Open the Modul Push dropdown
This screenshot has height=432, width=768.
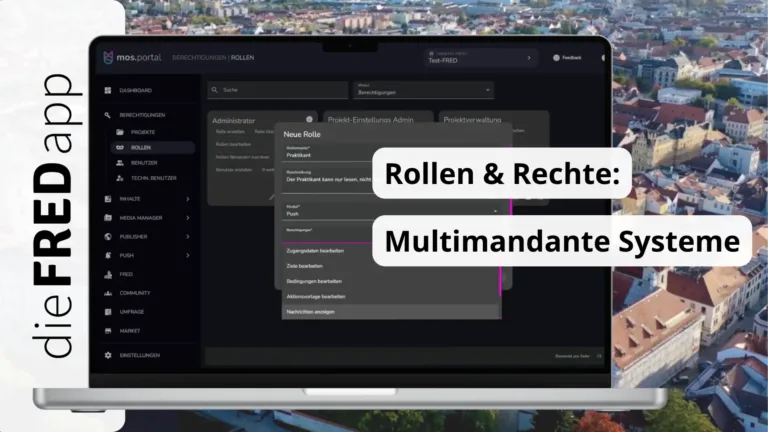[392, 211]
